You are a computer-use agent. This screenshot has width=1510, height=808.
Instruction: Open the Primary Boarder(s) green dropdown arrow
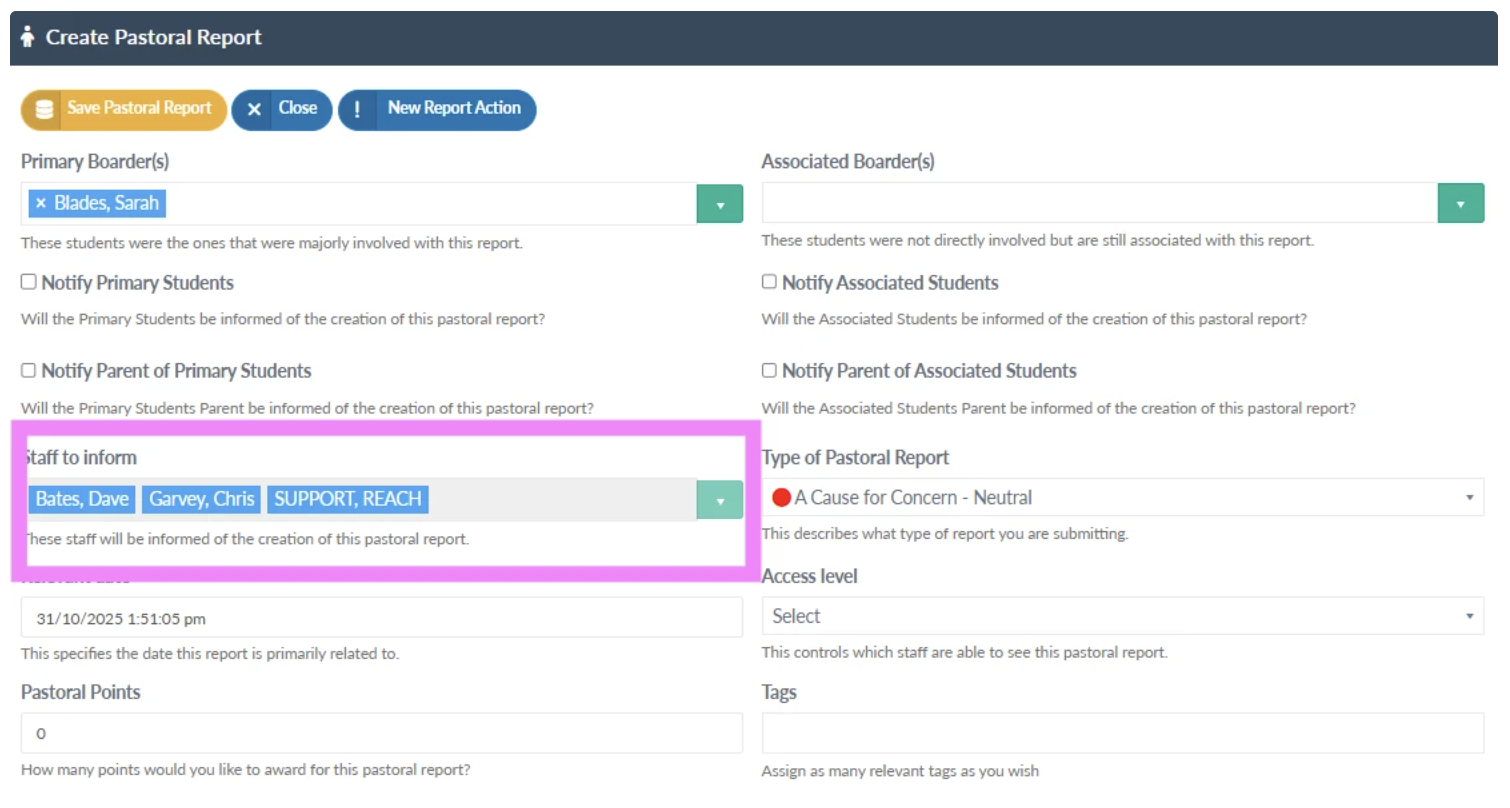pos(720,204)
